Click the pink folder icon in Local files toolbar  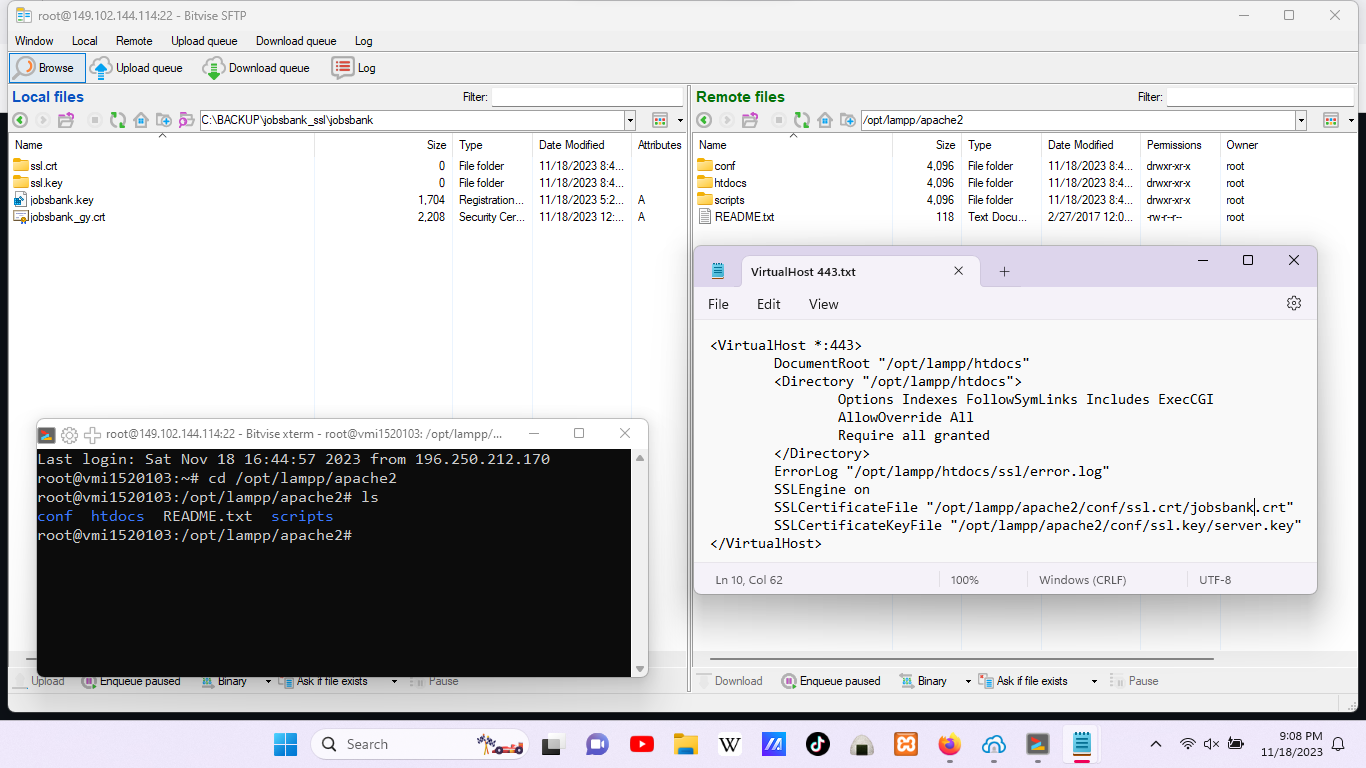click(x=186, y=120)
